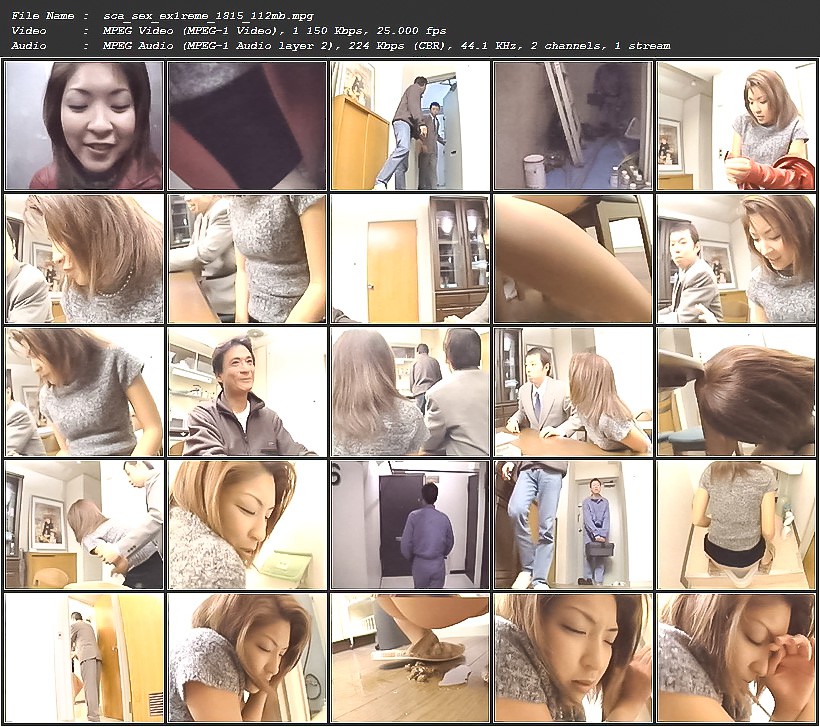This screenshot has height=727, width=820.
Task: Open dim room thumbnail with ladder and bucket
Action: pyautogui.click(x=574, y=126)
